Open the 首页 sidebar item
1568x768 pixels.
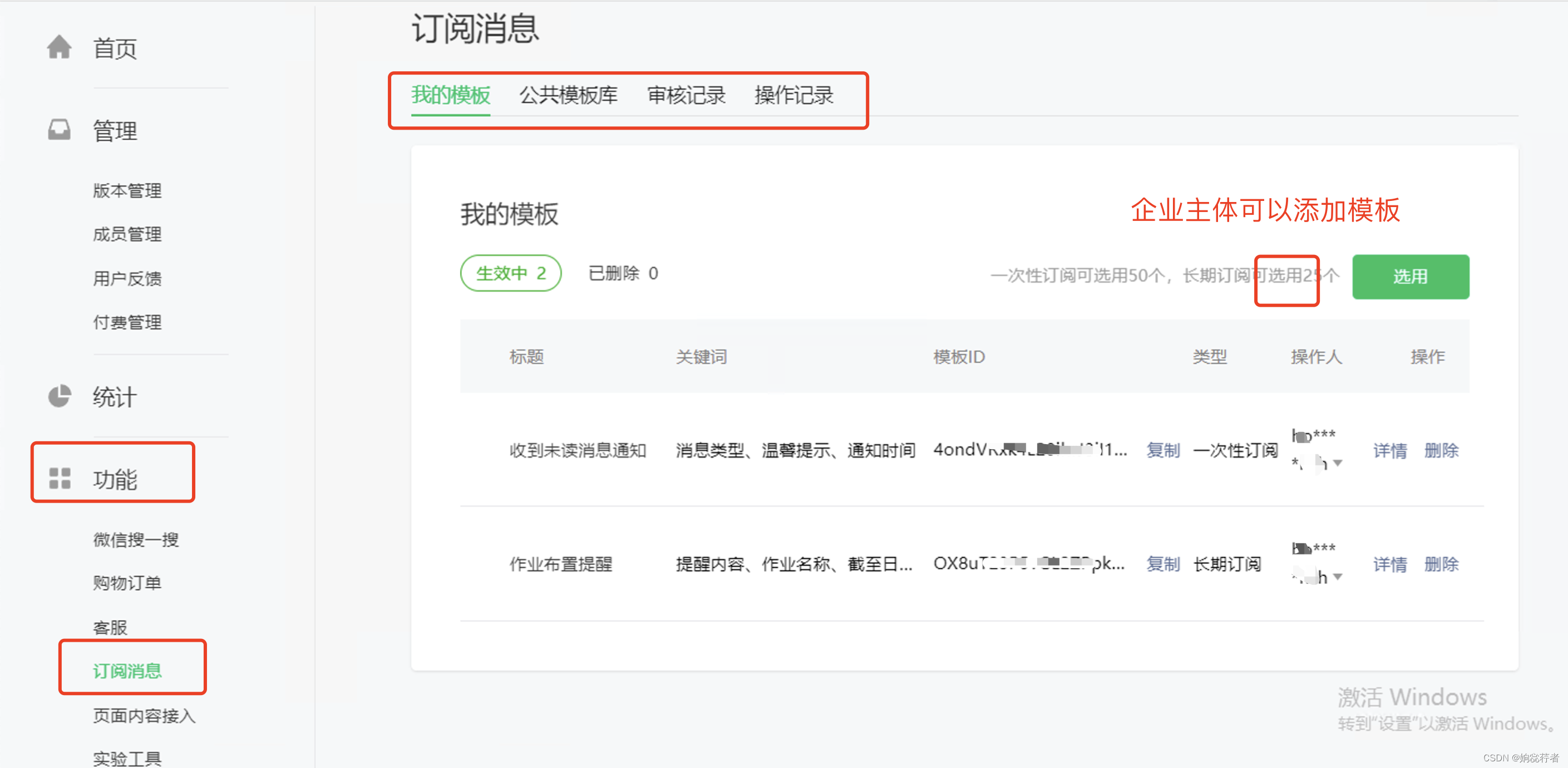point(115,48)
